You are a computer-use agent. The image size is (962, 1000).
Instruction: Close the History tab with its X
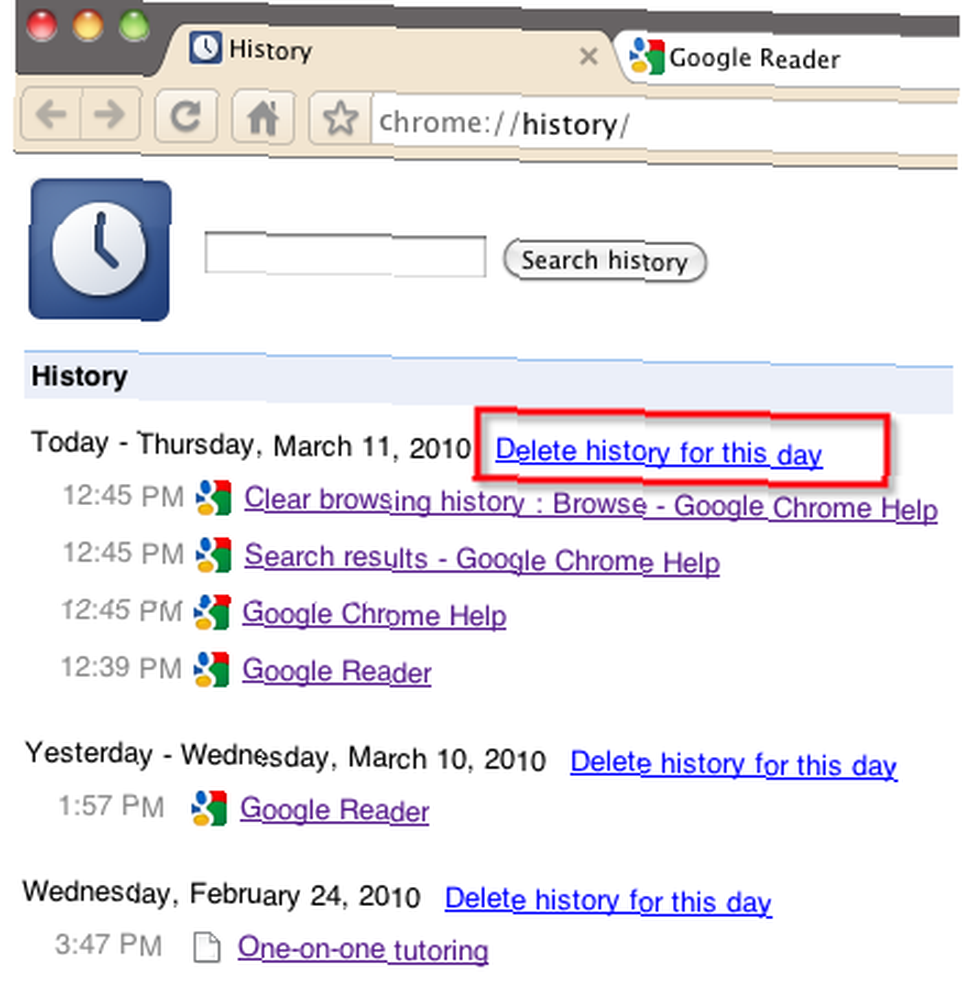point(588,57)
